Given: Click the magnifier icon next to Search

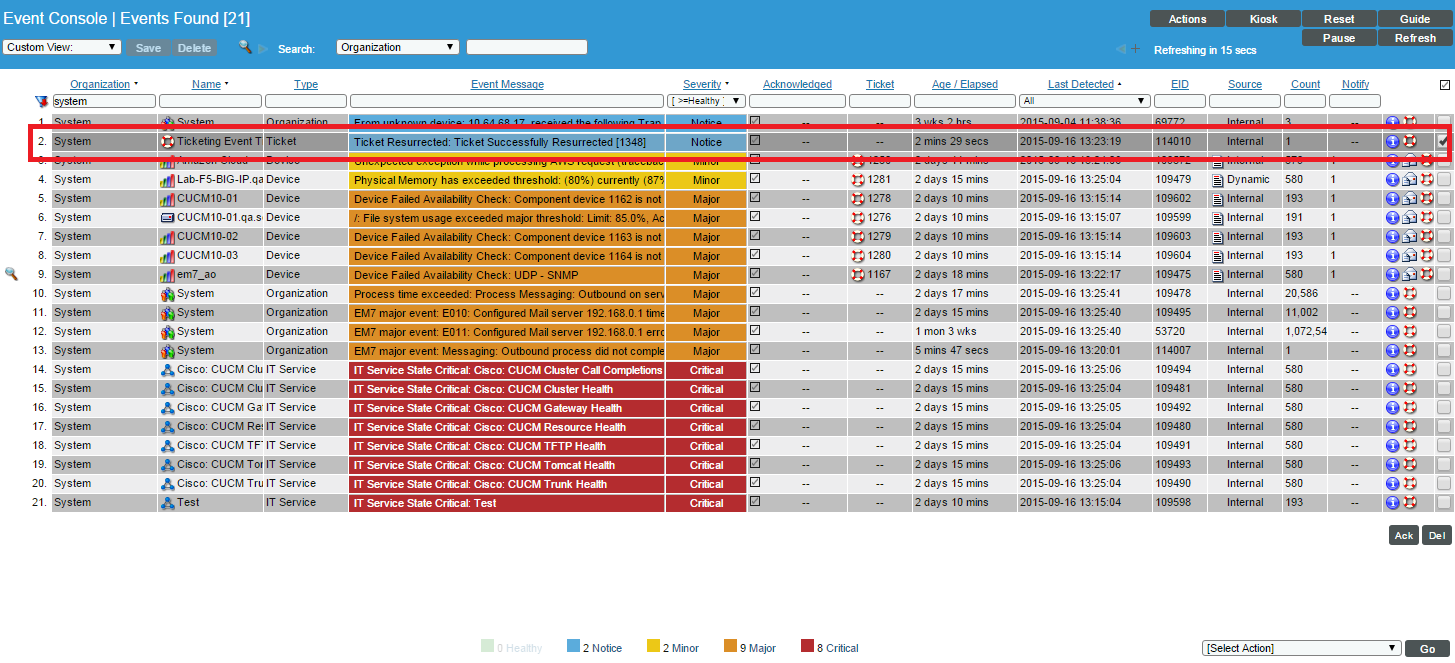Looking at the screenshot, I should coord(245,47).
